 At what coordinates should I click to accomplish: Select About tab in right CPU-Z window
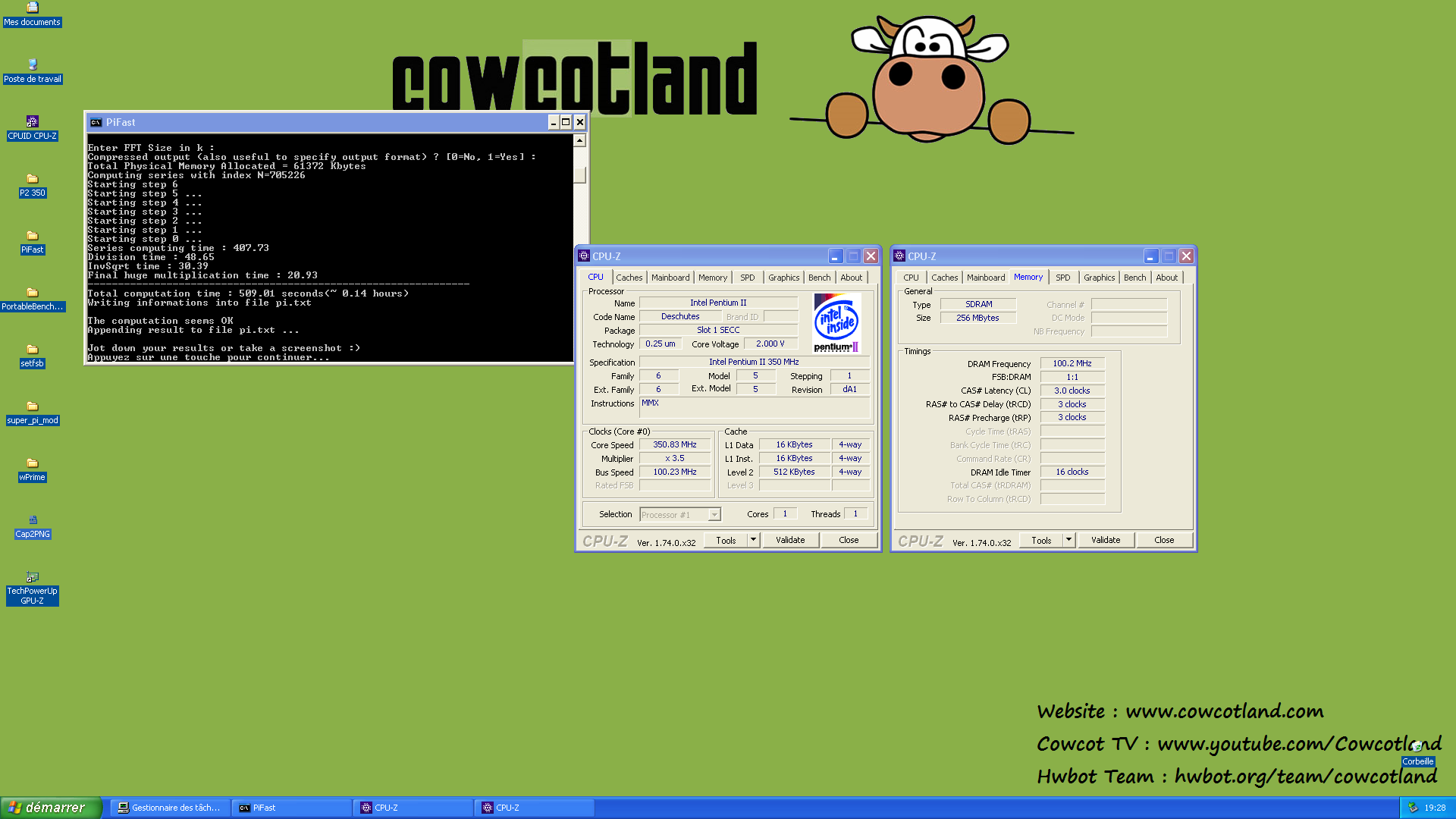[x=1167, y=278]
